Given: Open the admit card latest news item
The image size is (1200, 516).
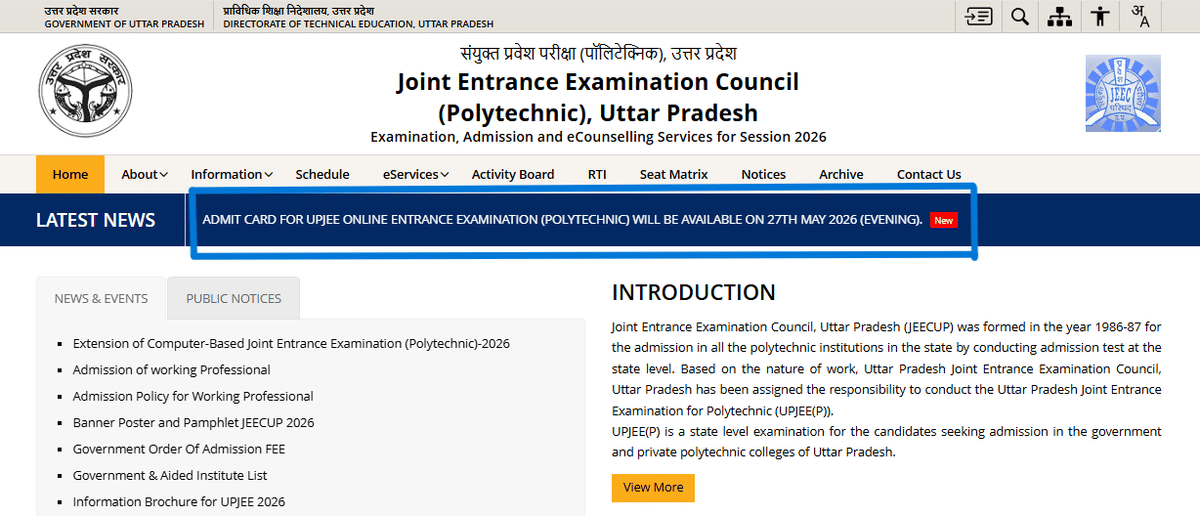Looking at the screenshot, I should [562, 219].
